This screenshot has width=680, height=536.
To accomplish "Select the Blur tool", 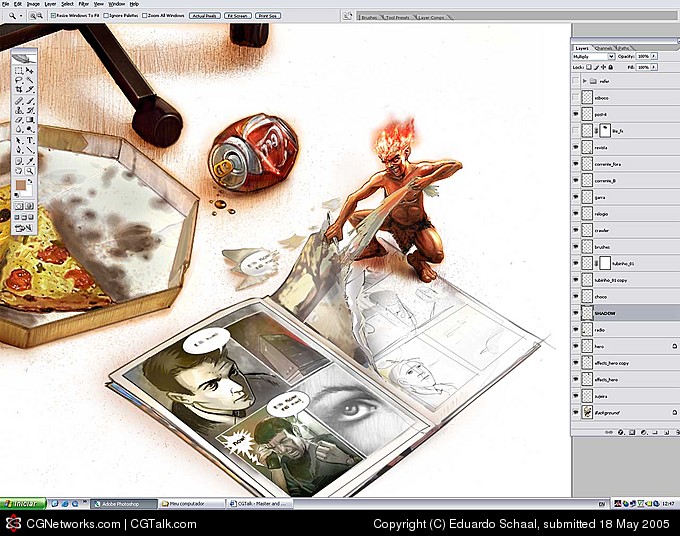I will tap(19, 129).
